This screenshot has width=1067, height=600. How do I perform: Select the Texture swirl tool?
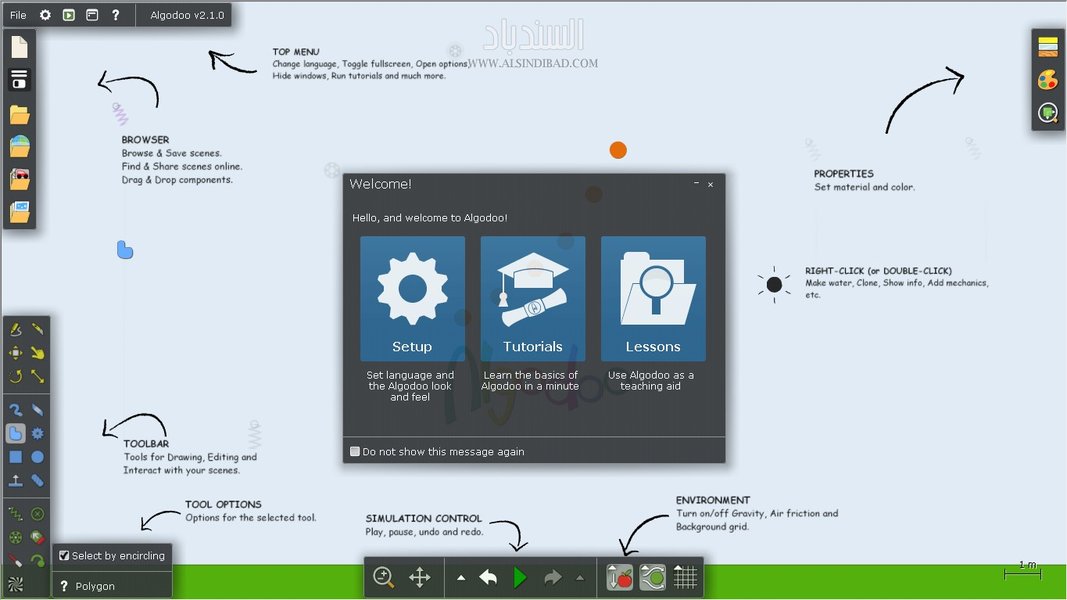click(16, 584)
